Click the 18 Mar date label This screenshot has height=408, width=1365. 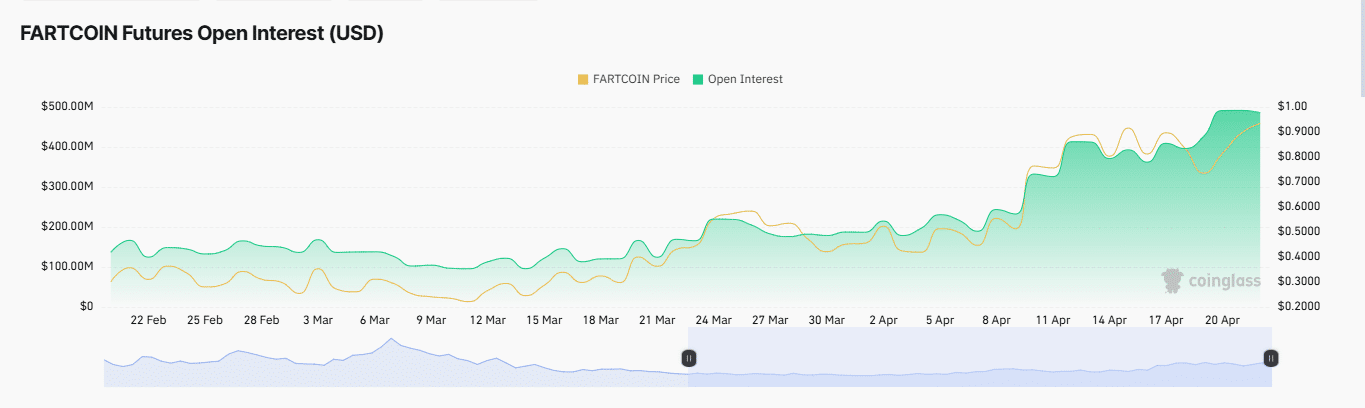click(600, 320)
